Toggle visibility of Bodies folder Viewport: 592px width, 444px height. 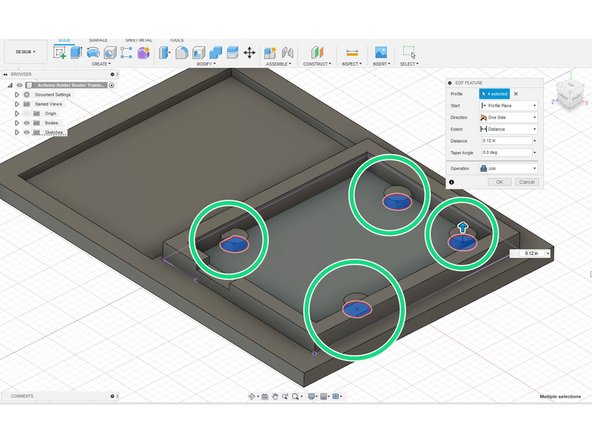26,123
